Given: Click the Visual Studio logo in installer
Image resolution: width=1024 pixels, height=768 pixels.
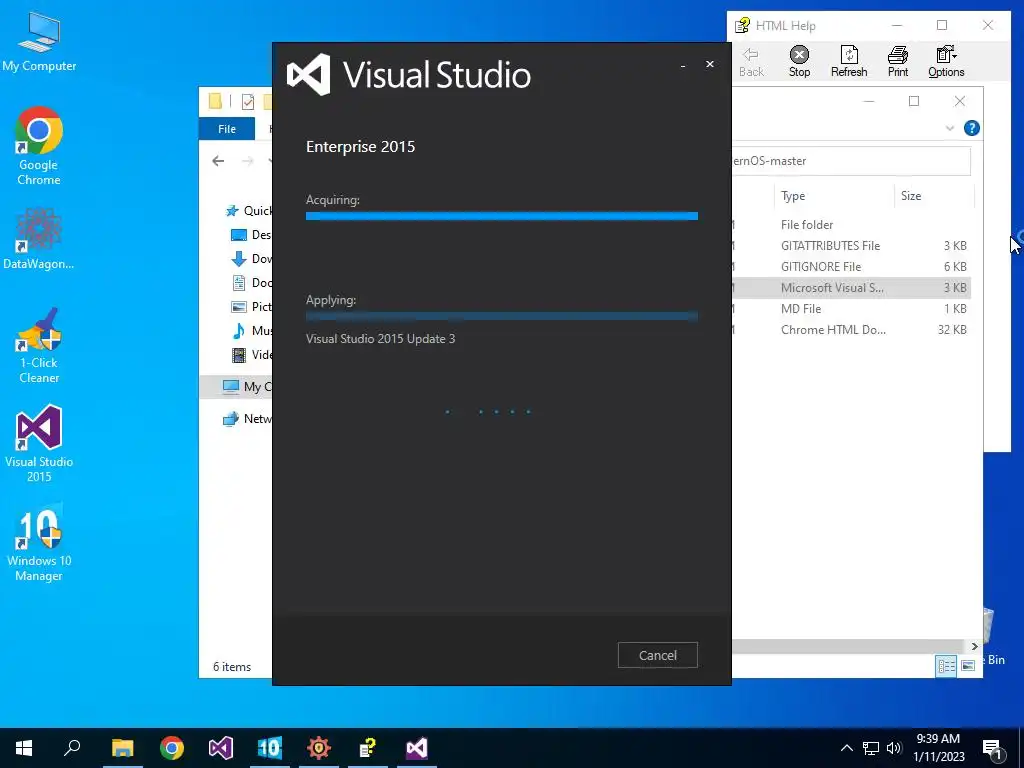Looking at the screenshot, I should (x=308, y=74).
